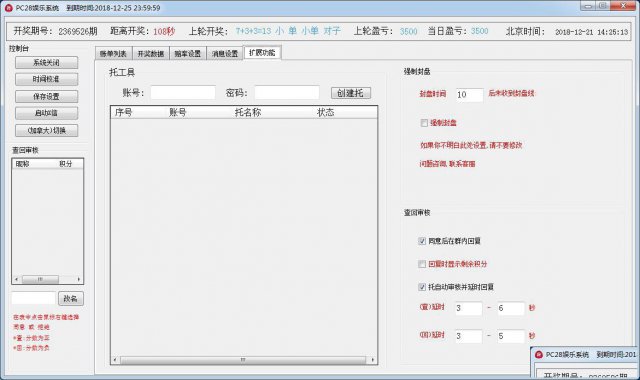Click the 积分 column header in left list

(66, 164)
